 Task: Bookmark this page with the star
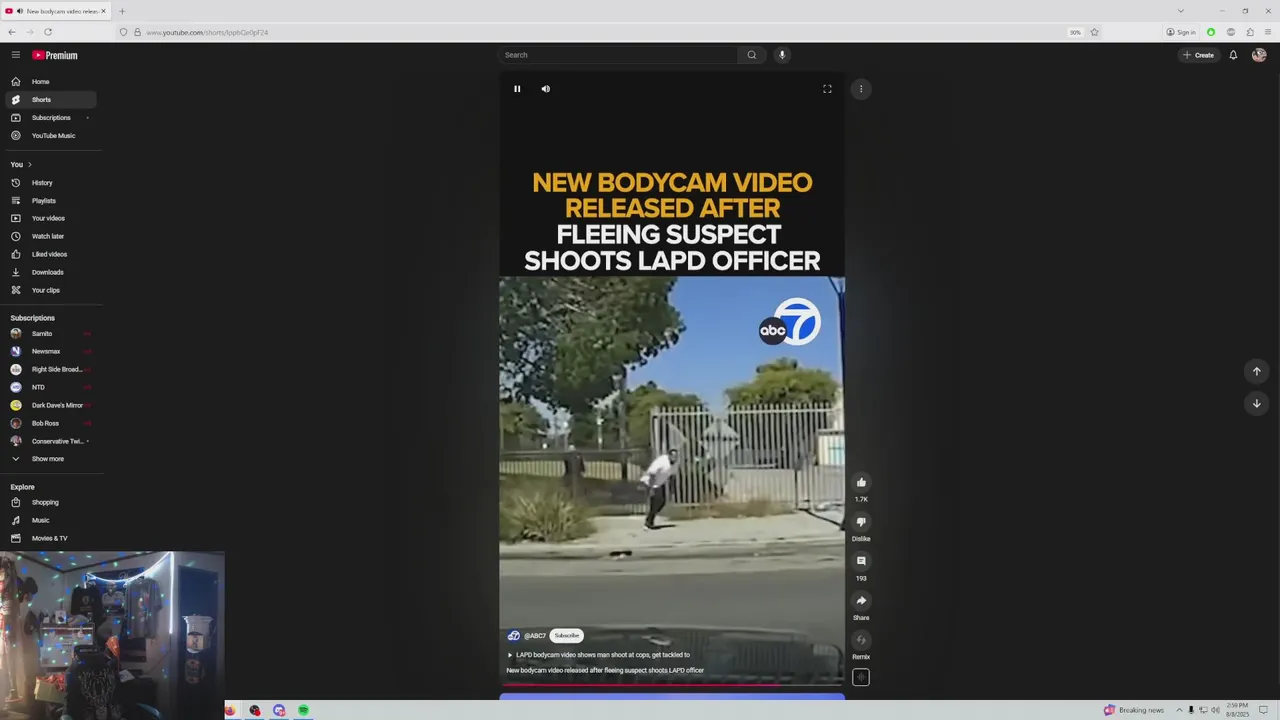pos(1095,32)
